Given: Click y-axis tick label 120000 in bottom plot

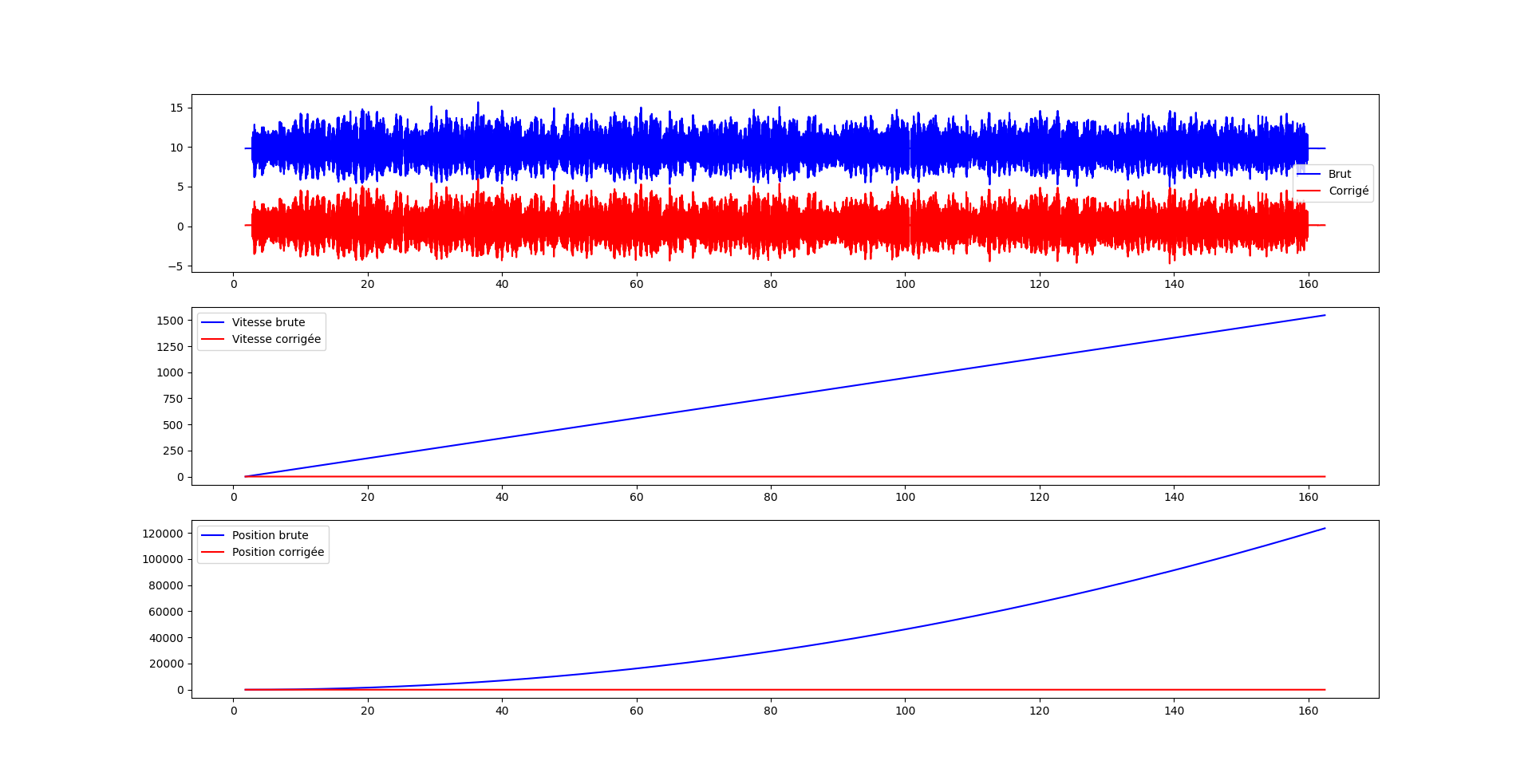Looking at the screenshot, I should pos(163,534).
